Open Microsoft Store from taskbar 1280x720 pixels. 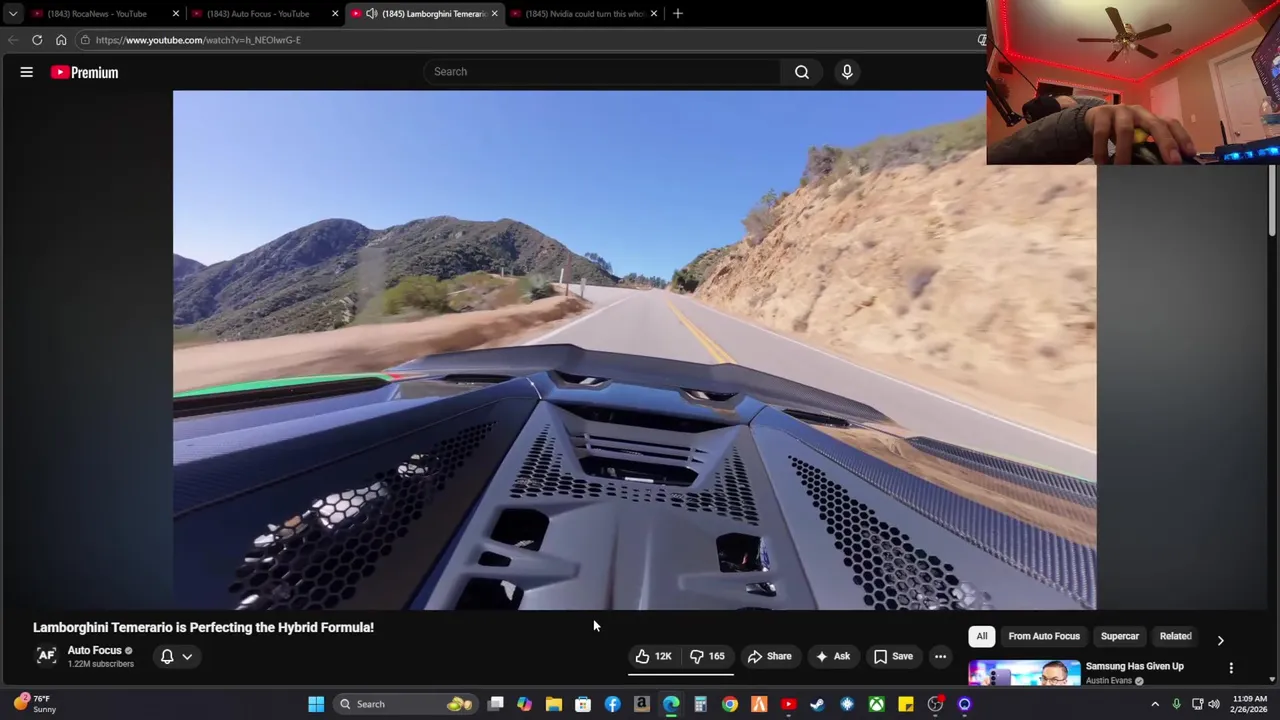click(583, 704)
